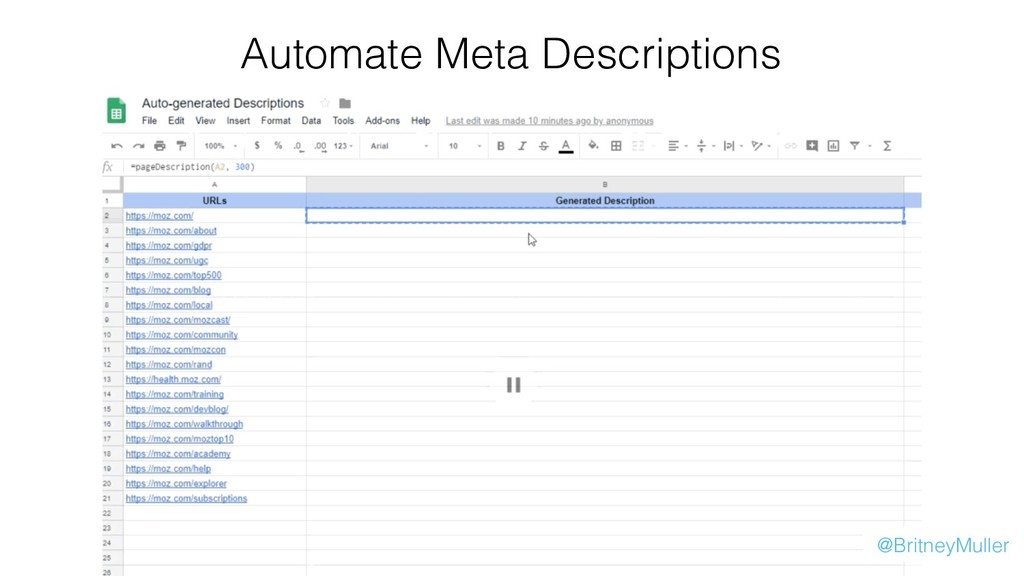The height and width of the screenshot is (576, 1024).
Task: Click the move-to-folder icon
Action: tap(345, 103)
